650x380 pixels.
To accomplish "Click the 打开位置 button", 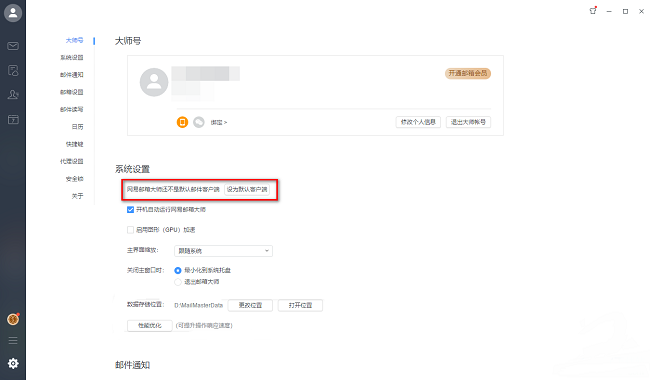I will 300,305.
